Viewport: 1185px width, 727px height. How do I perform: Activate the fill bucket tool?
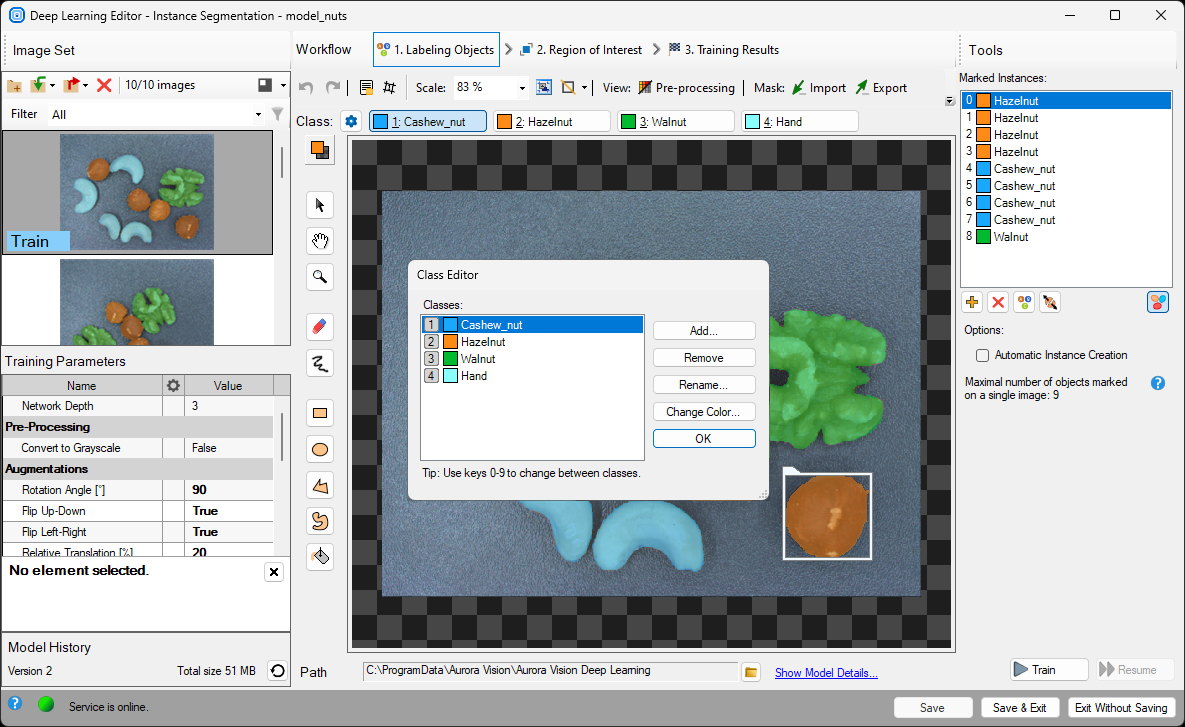(x=320, y=556)
